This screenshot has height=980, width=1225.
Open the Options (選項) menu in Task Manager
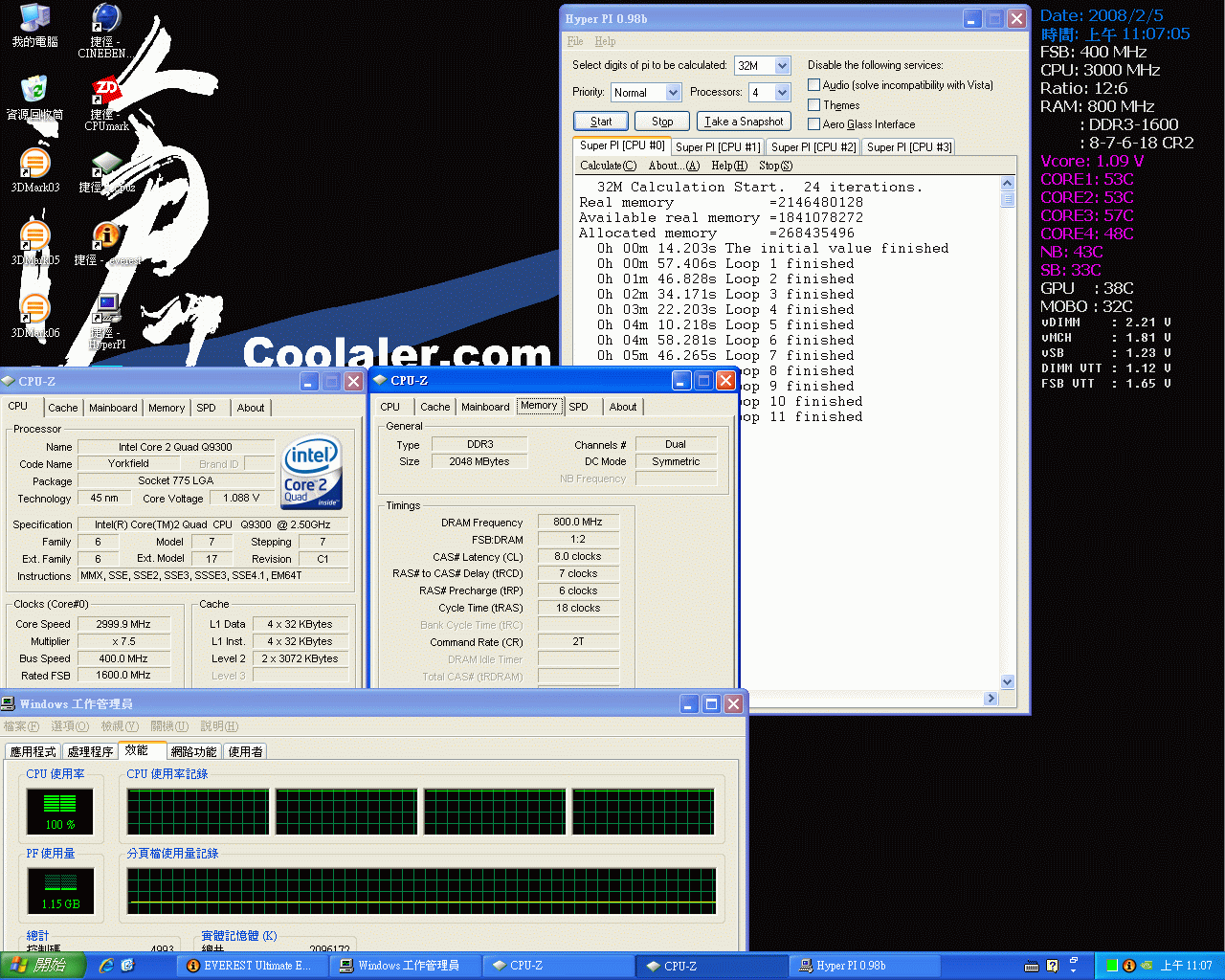70,726
